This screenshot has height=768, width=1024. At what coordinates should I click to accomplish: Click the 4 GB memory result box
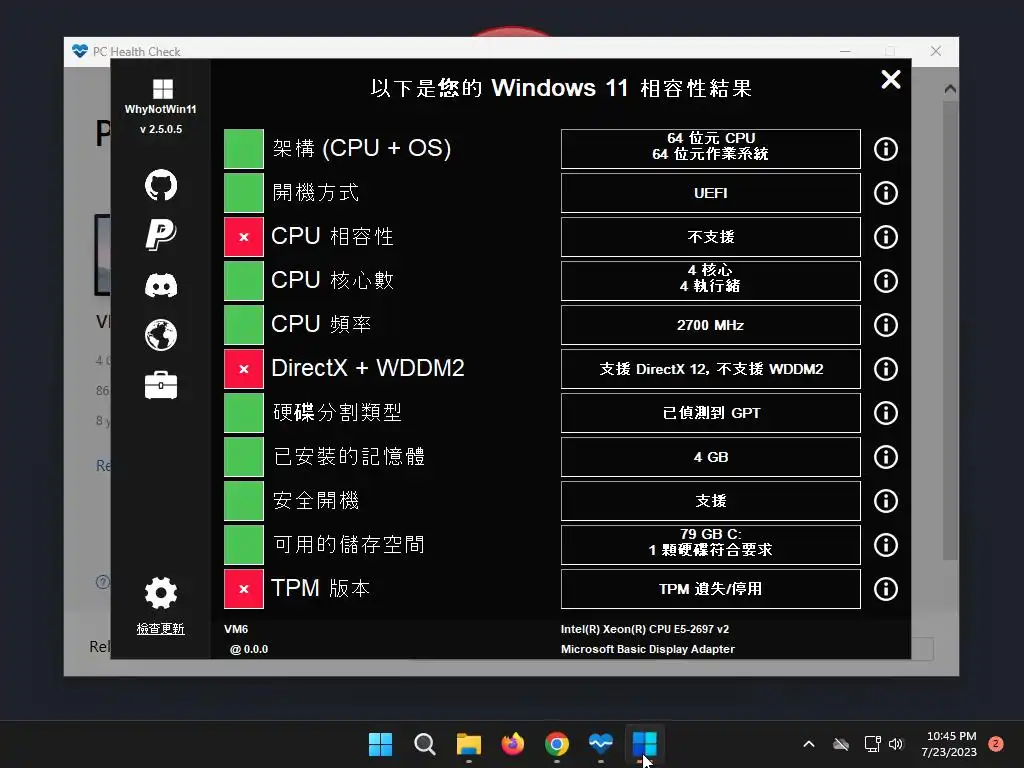pos(711,457)
